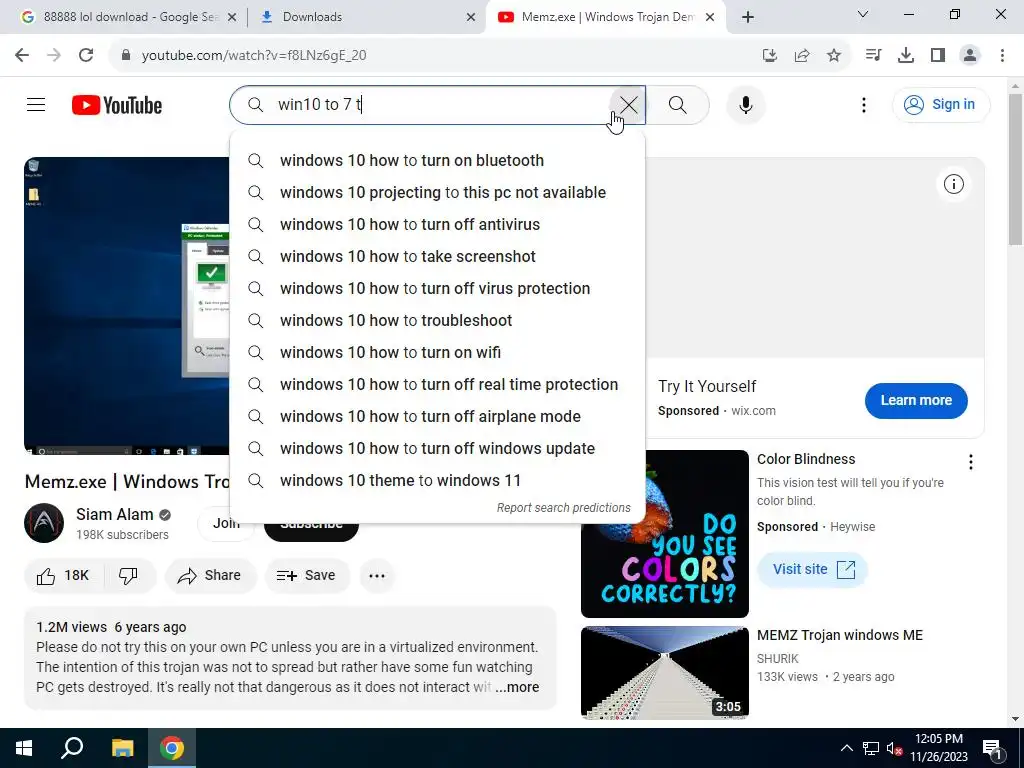Click the install app icon in address bar
Screen dimensions: 1024x768
coord(770,55)
